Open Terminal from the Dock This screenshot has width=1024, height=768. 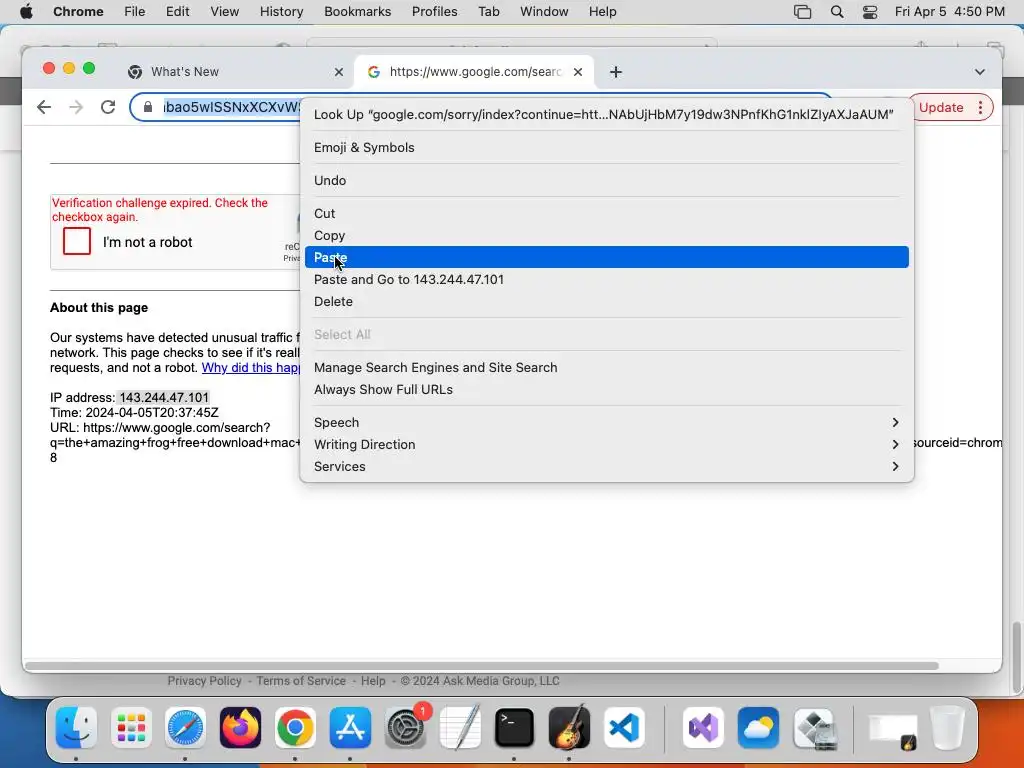[515, 728]
